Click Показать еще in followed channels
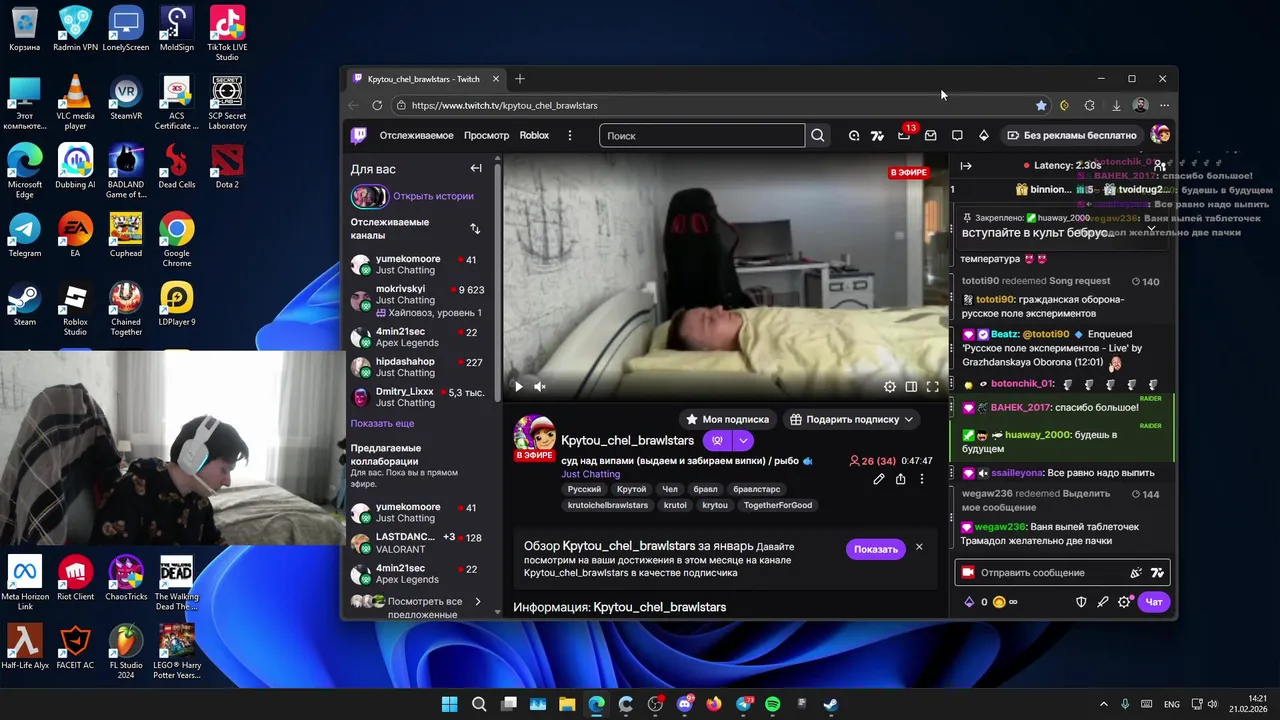Screen dimensions: 1280x720 point(382,423)
